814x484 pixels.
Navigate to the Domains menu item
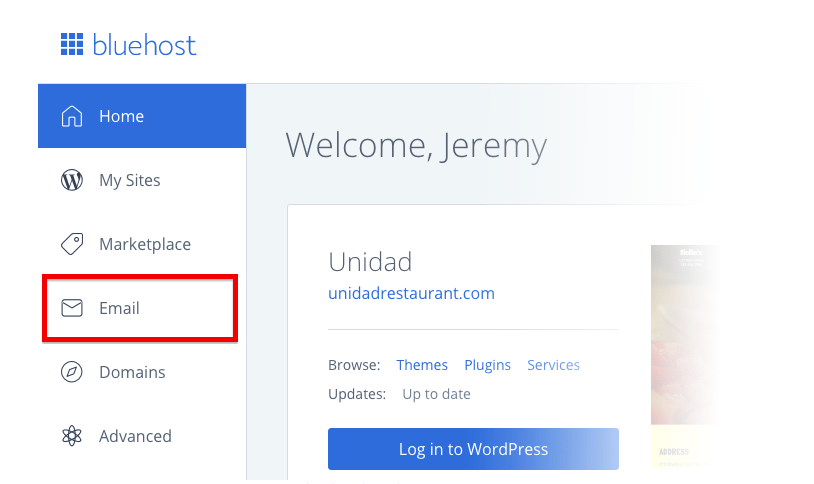pos(132,372)
